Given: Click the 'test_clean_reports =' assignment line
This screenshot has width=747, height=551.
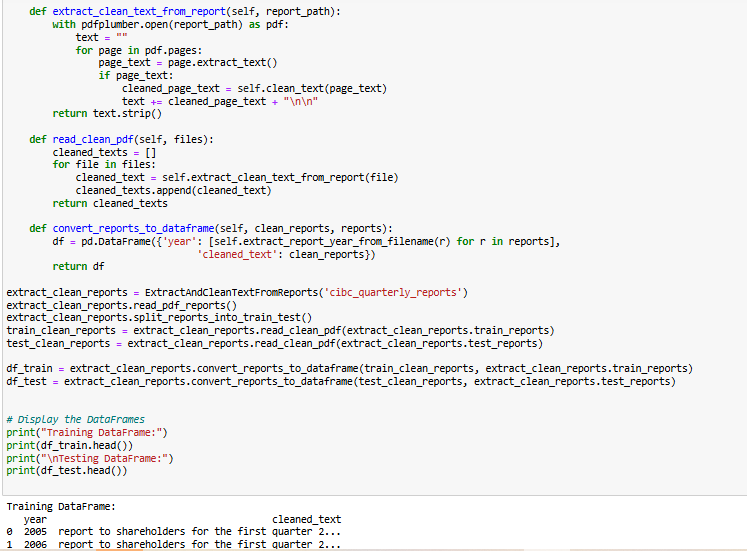Looking at the screenshot, I should pos(274,343).
